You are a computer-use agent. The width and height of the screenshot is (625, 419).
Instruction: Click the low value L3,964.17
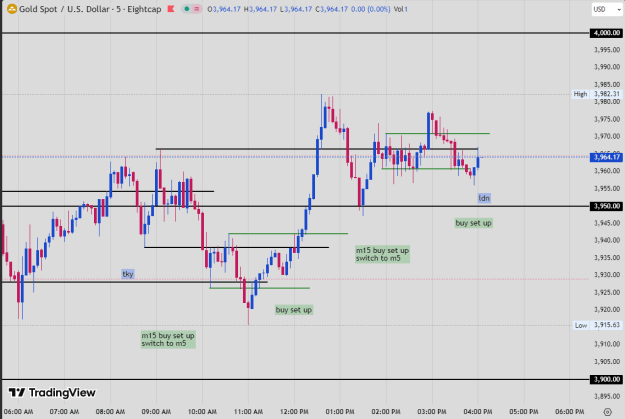[x=296, y=9]
